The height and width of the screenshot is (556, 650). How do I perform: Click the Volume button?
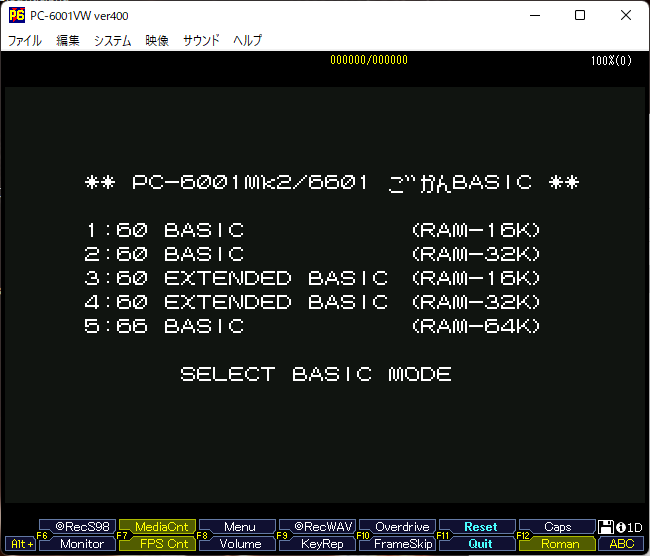(238, 544)
